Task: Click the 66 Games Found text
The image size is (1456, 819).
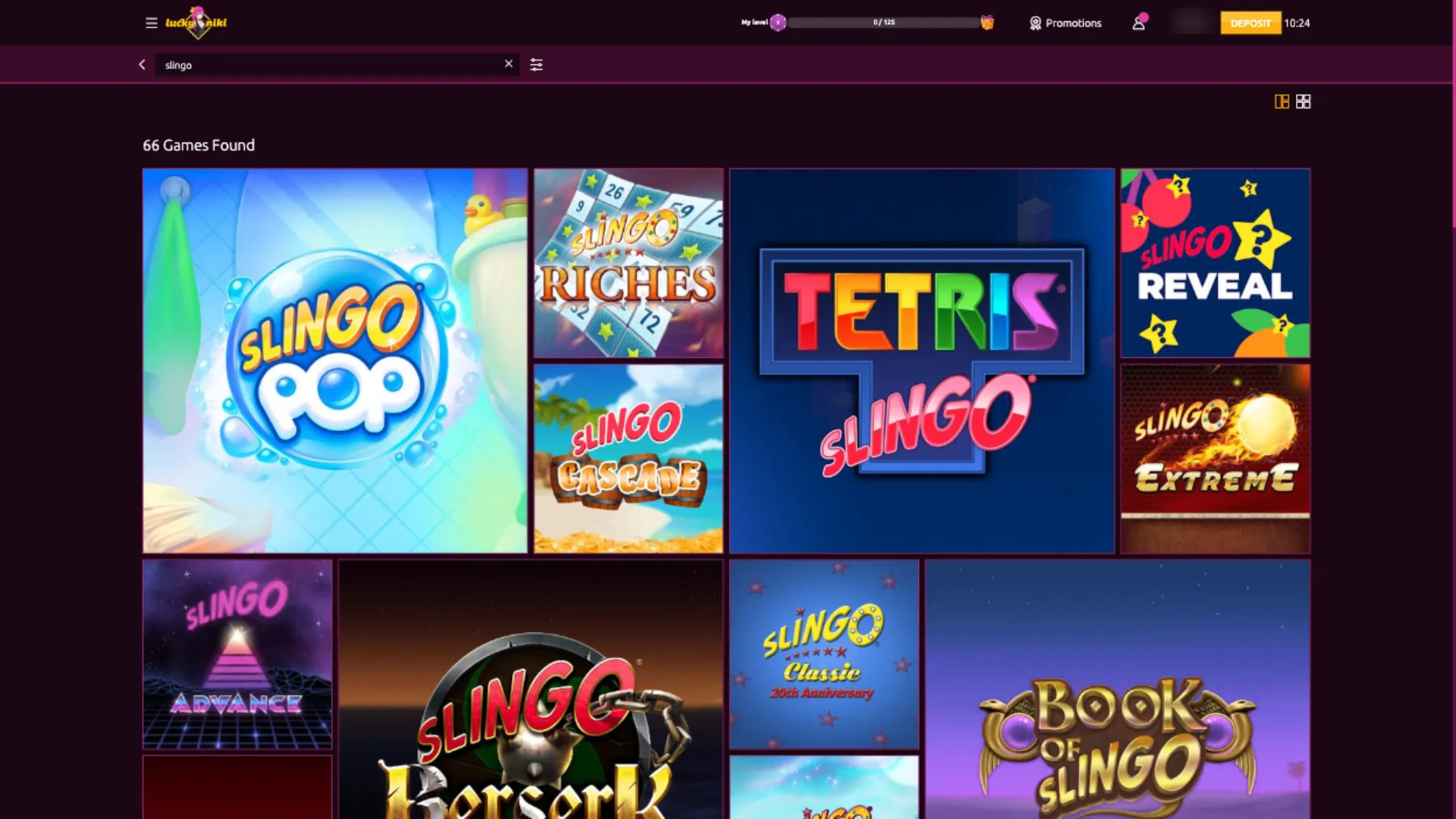Action: [x=199, y=145]
